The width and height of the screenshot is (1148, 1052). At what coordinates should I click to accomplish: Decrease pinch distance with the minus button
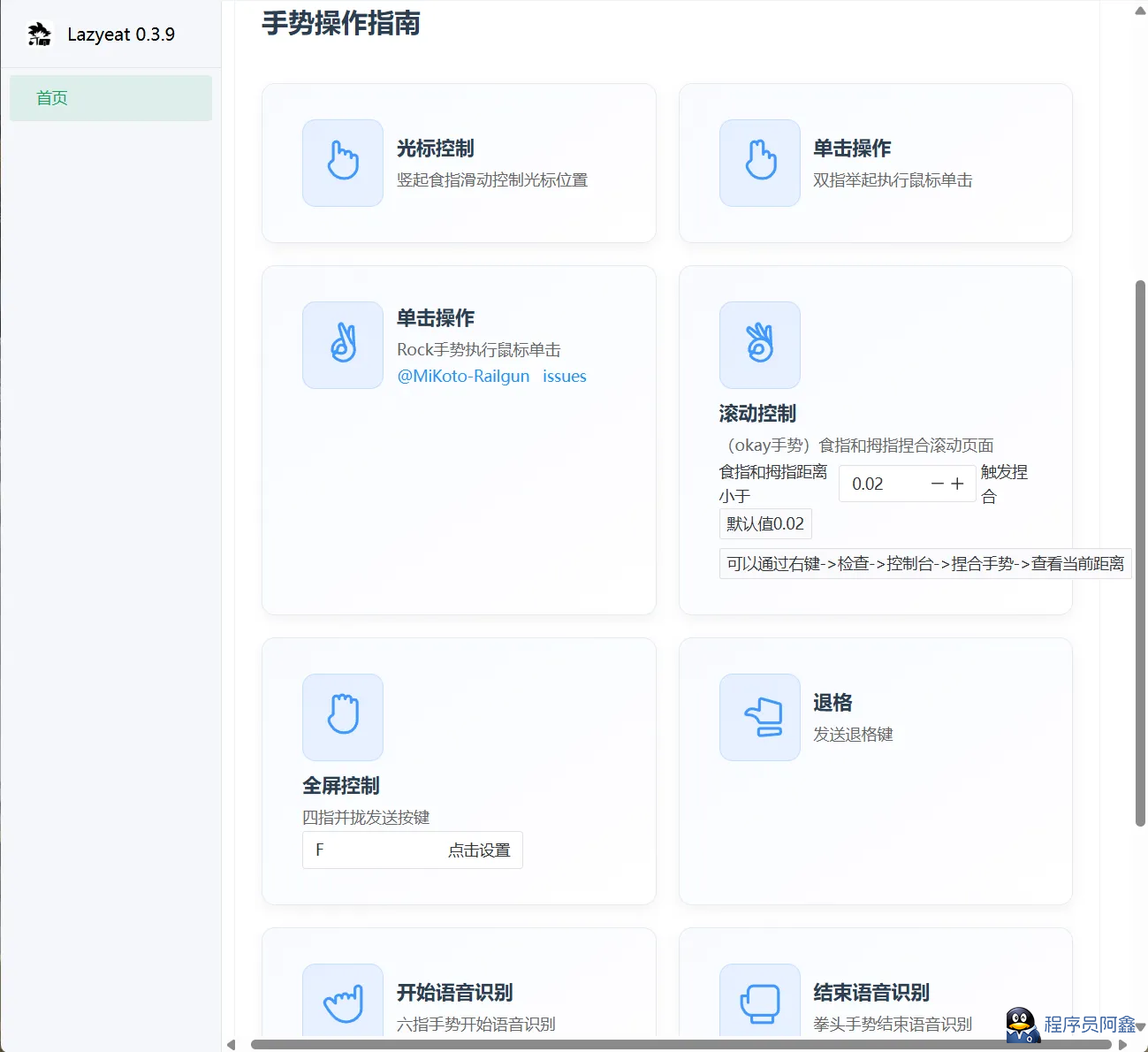pos(938,484)
